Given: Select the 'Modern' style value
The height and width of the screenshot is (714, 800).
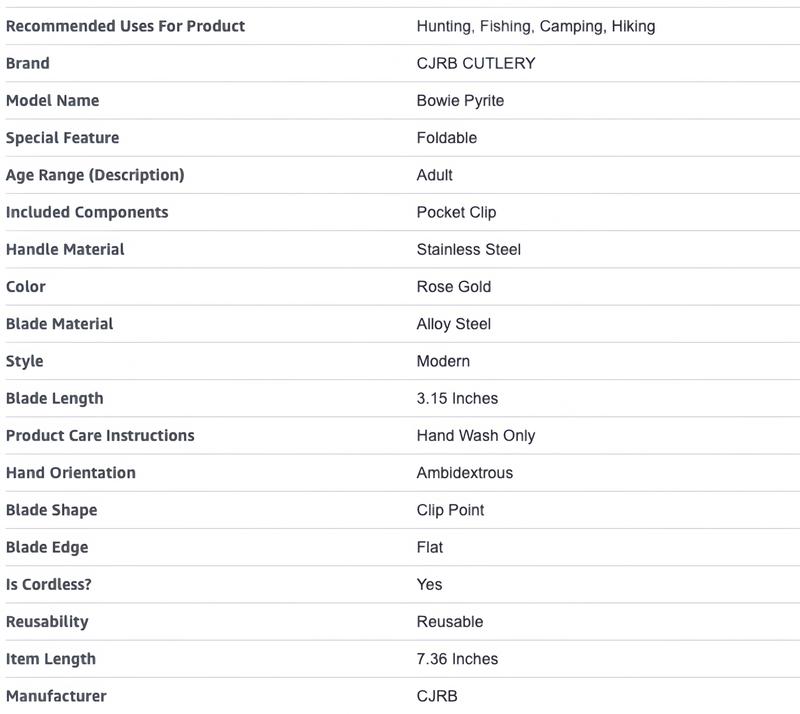Looking at the screenshot, I should click(443, 361).
